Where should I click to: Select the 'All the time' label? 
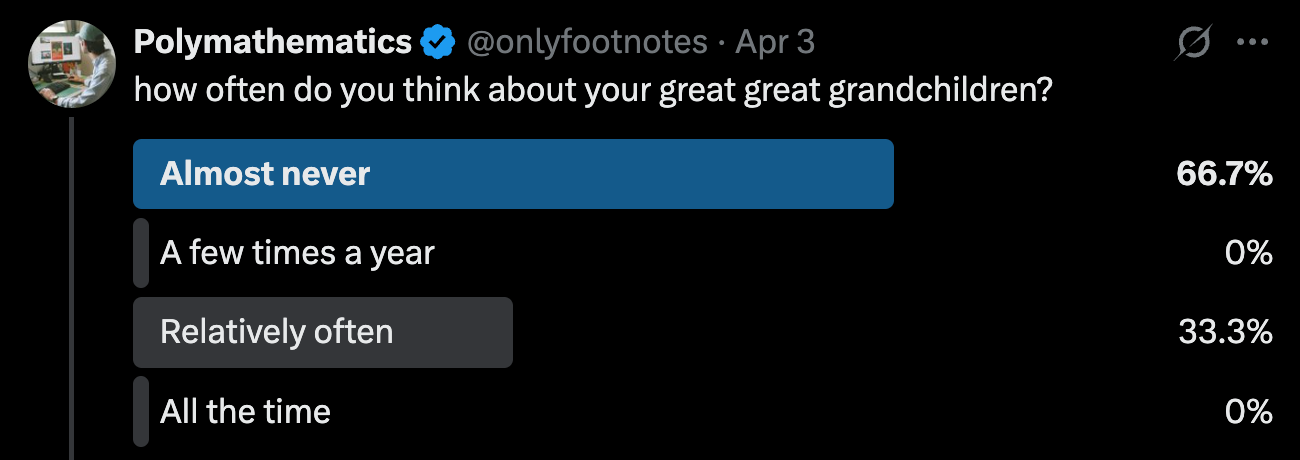tap(245, 411)
